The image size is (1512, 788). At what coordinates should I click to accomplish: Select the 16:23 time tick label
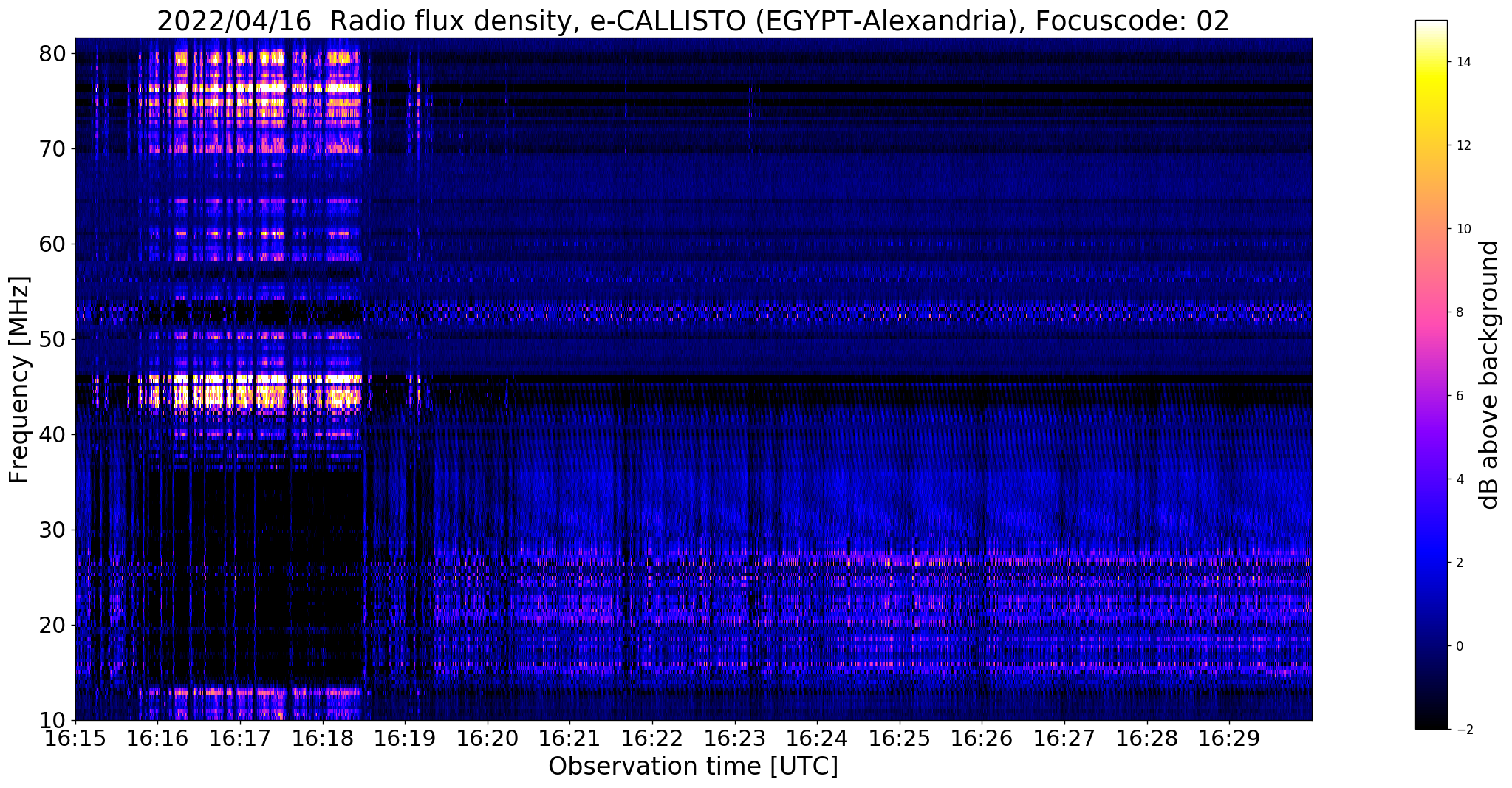coord(735,738)
